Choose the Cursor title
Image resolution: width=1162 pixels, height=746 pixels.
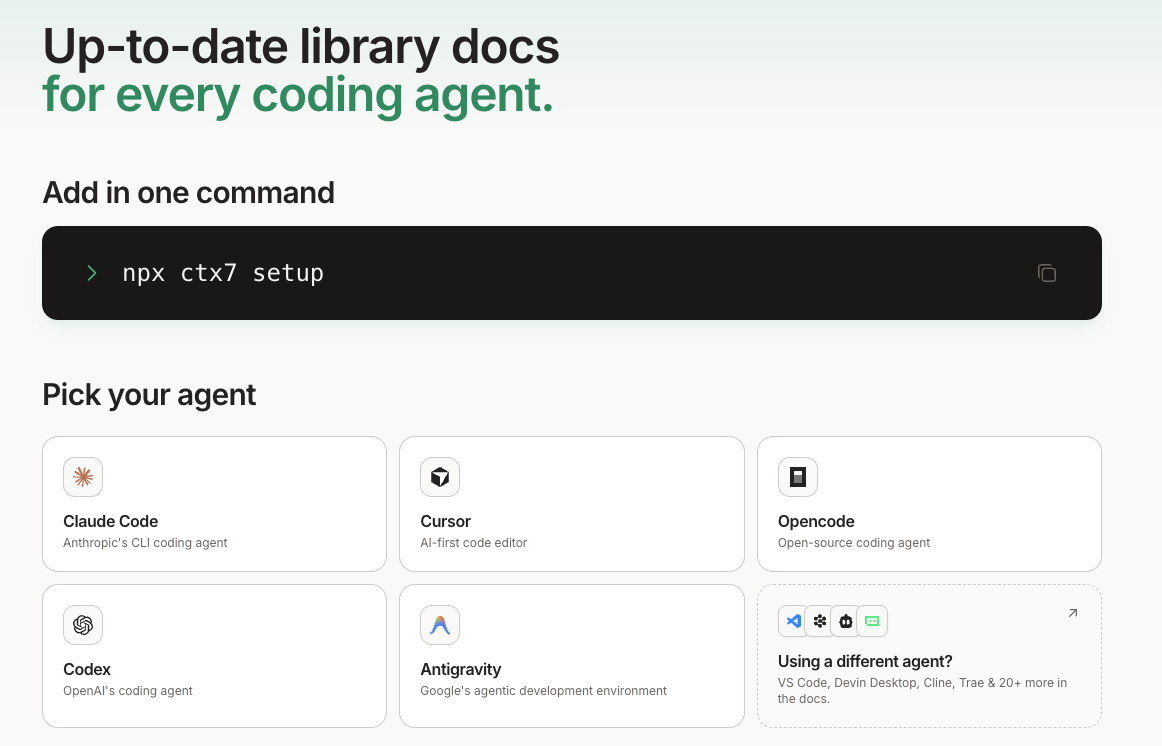445,522
